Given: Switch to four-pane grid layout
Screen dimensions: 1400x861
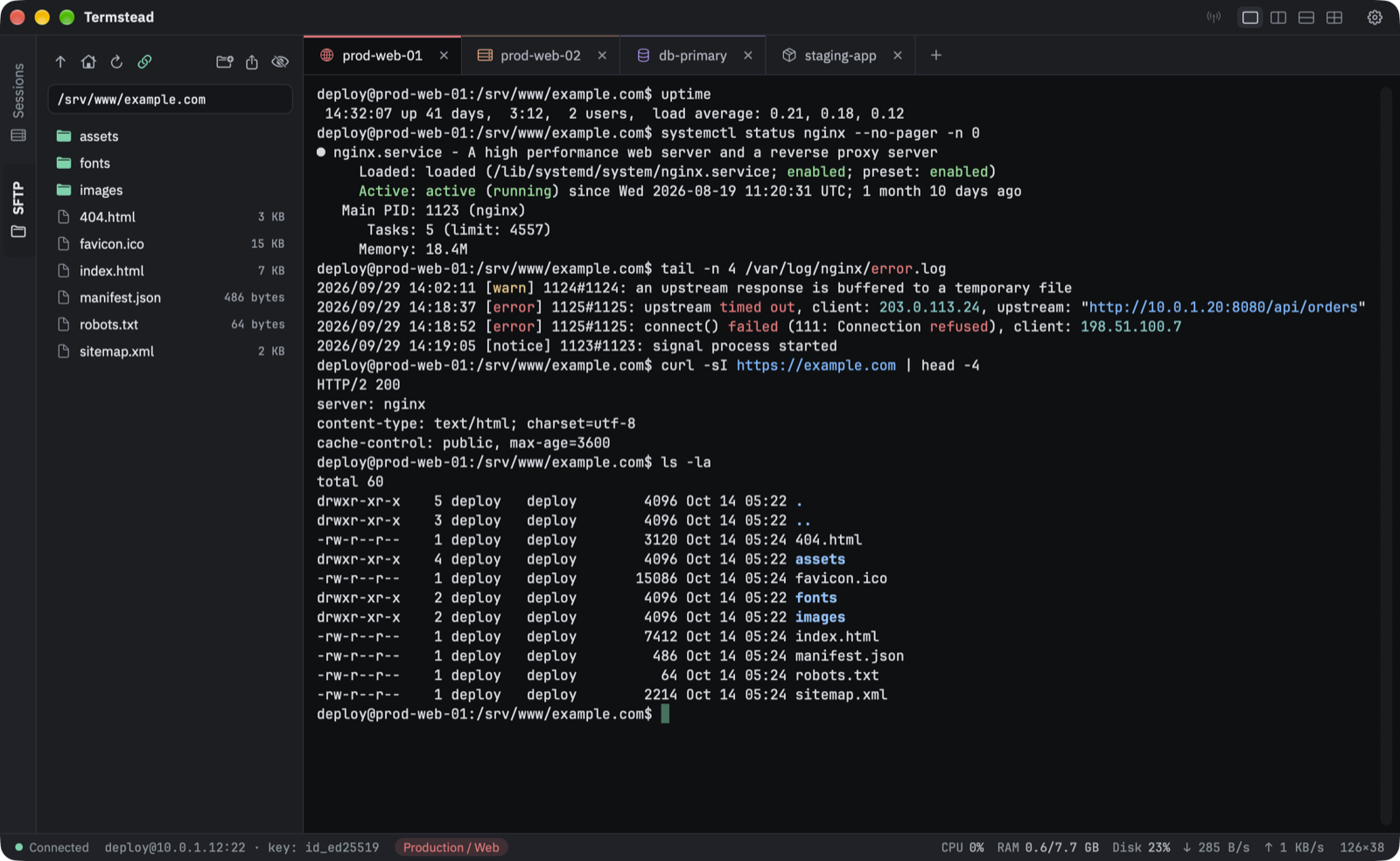Looking at the screenshot, I should [x=1334, y=17].
